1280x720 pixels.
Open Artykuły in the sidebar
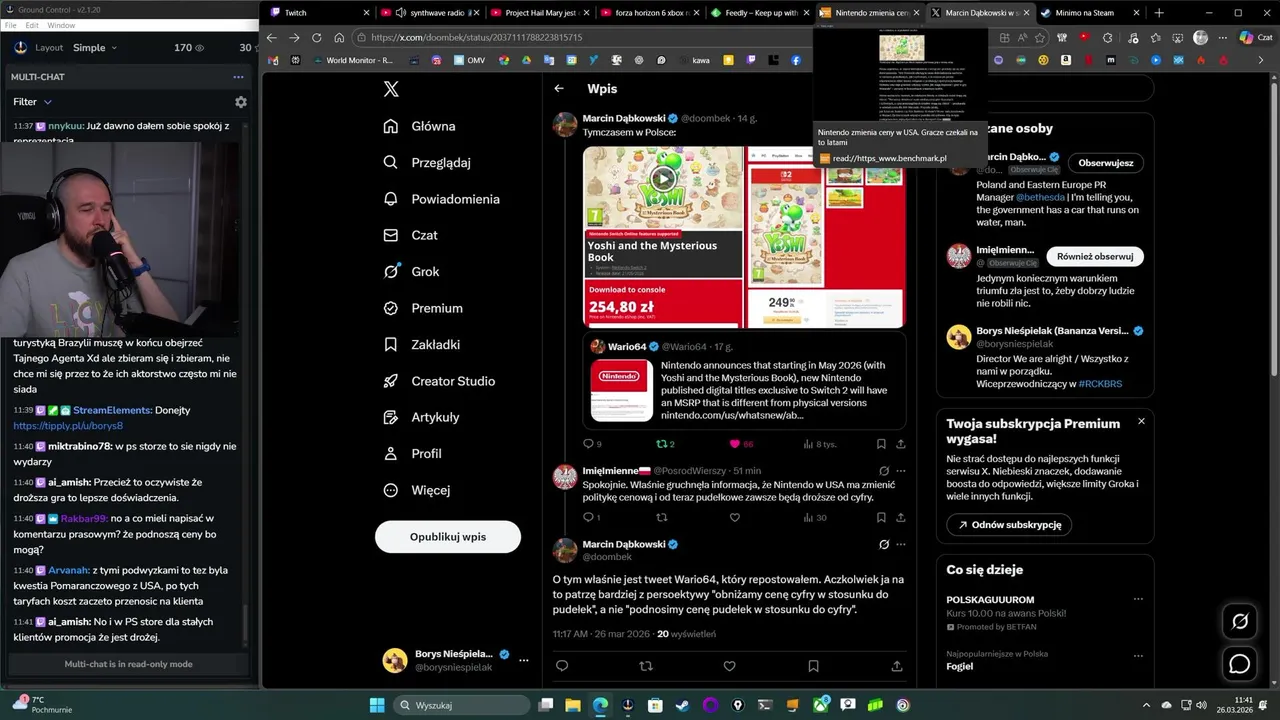click(421, 417)
